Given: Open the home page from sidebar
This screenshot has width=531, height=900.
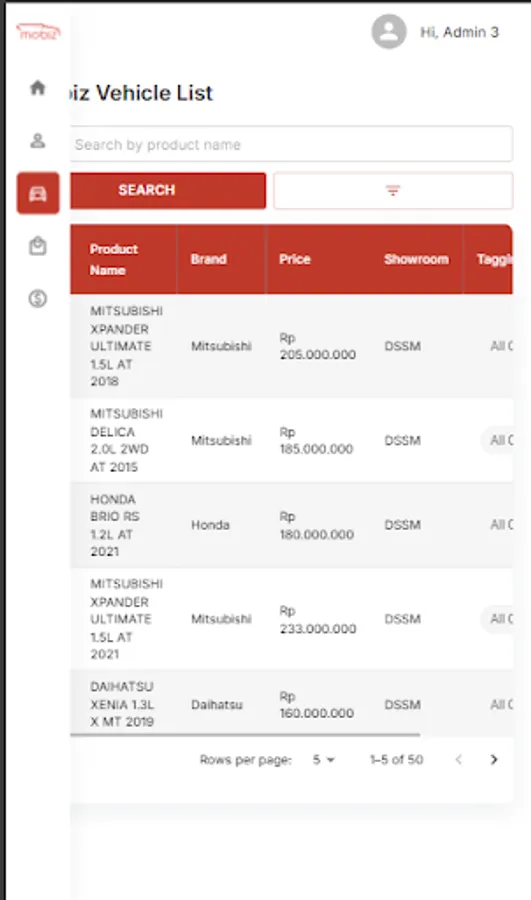Looking at the screenshot, I should tap(38, 88).
